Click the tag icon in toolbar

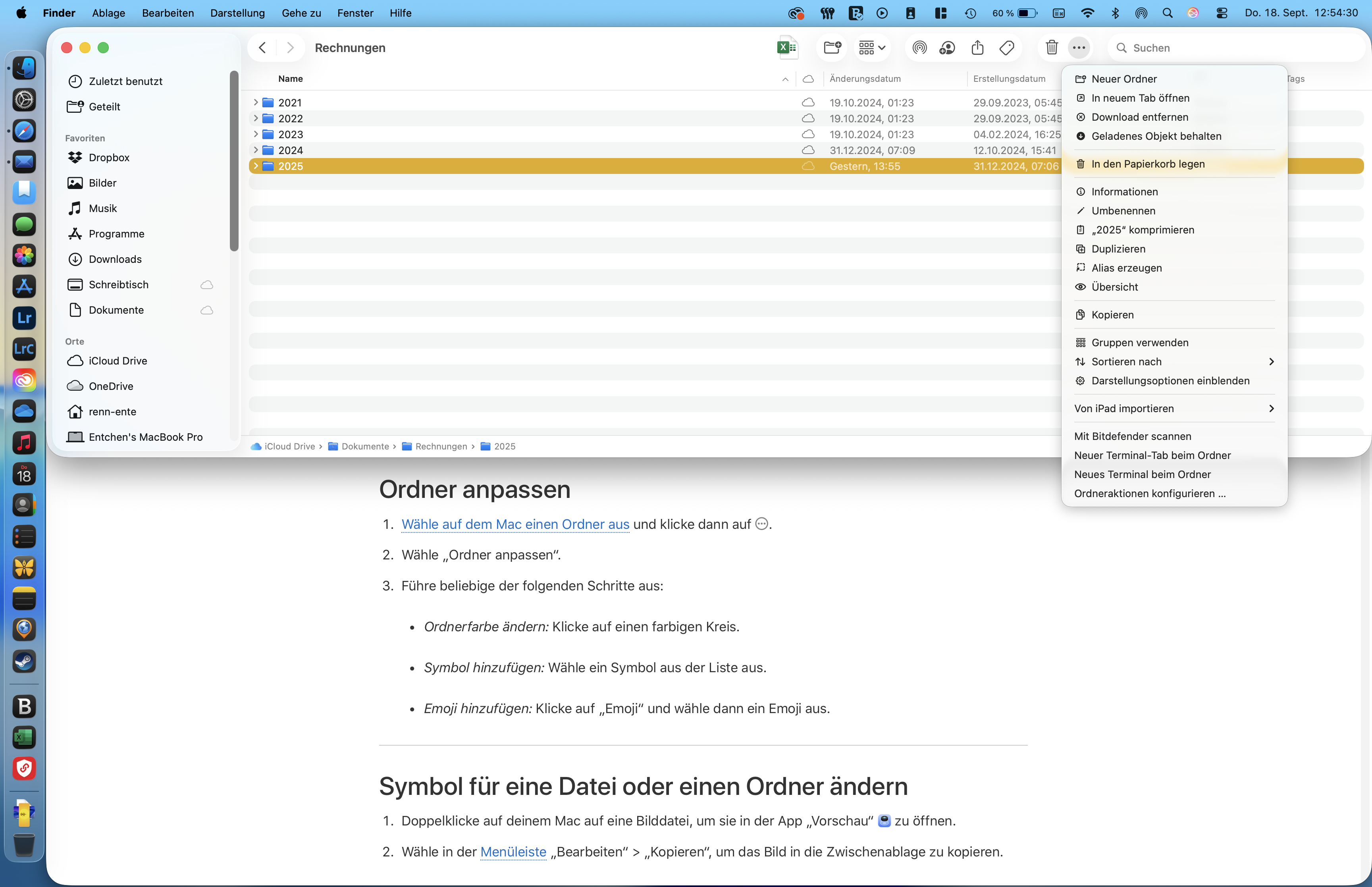click(1006, 48)
